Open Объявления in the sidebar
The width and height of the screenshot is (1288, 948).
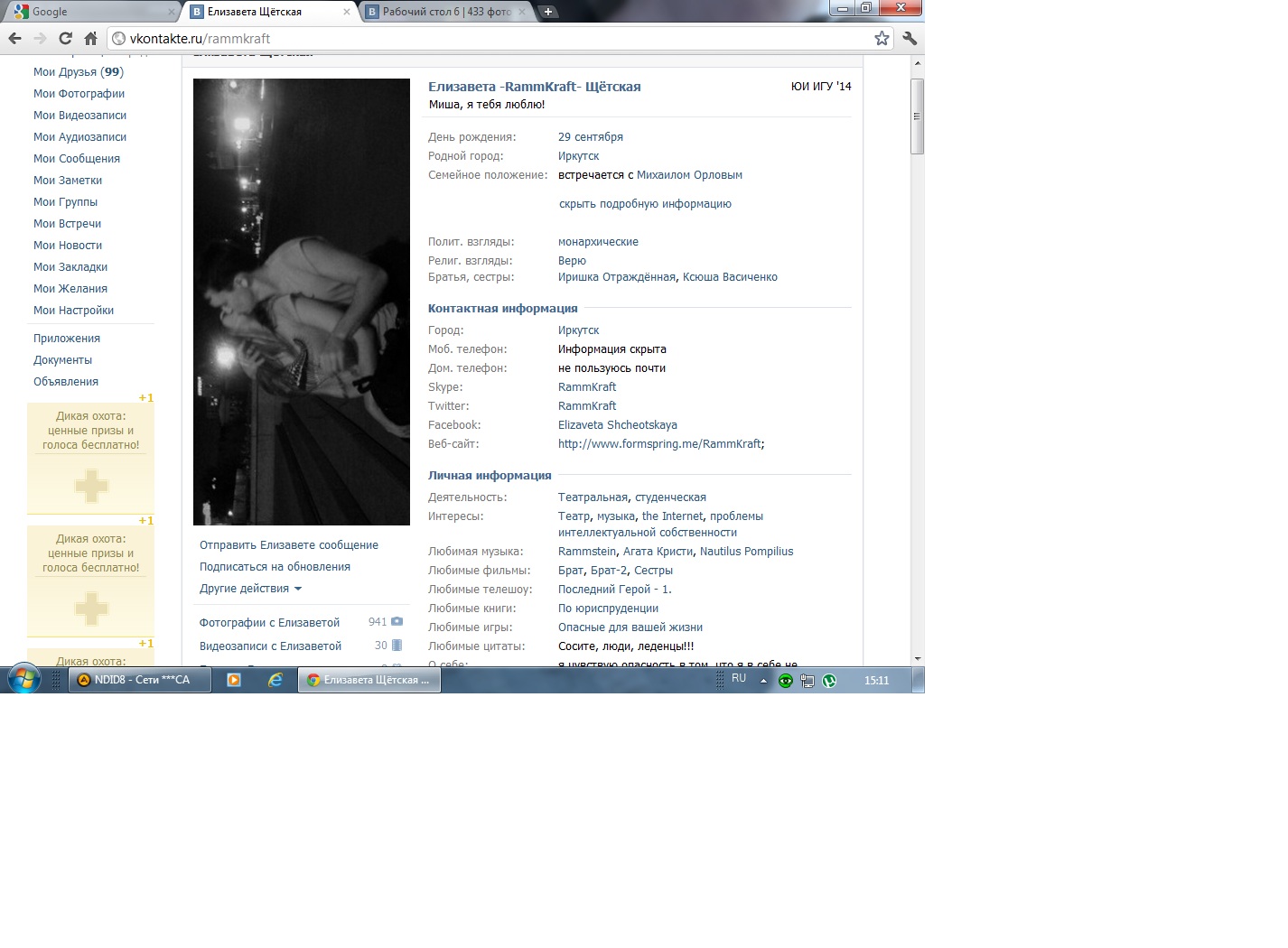[x=66, y=382]
